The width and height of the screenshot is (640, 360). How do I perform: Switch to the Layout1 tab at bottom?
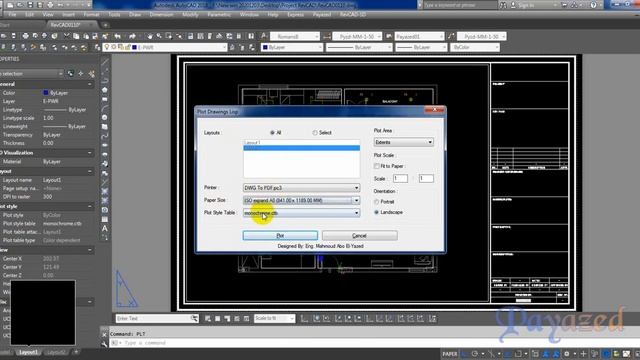pyautogui.click(x=28, y=352)
